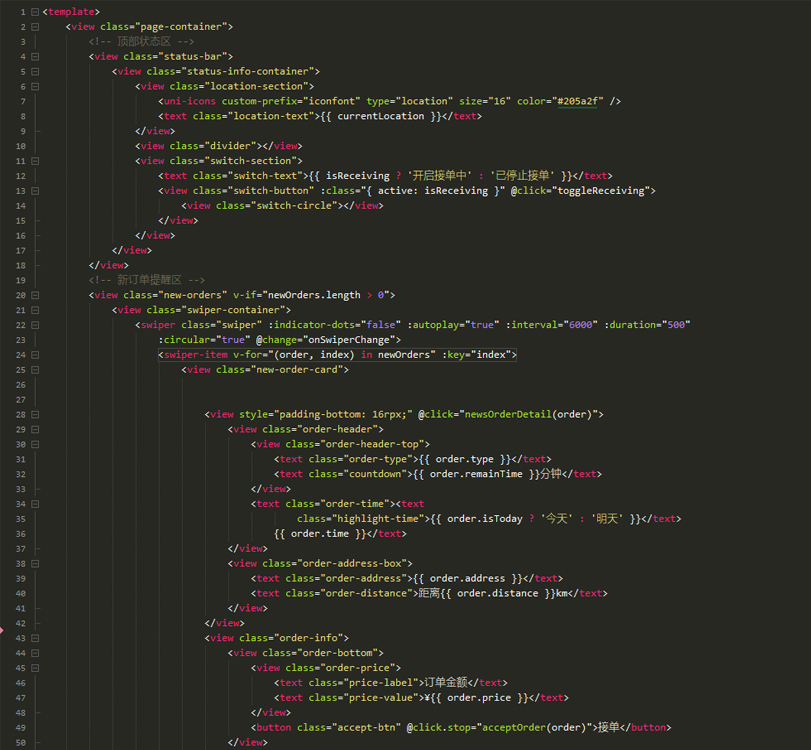Click 'order.distance' expression on line 40
Screen dimensions: 811x750
[498, 593]
